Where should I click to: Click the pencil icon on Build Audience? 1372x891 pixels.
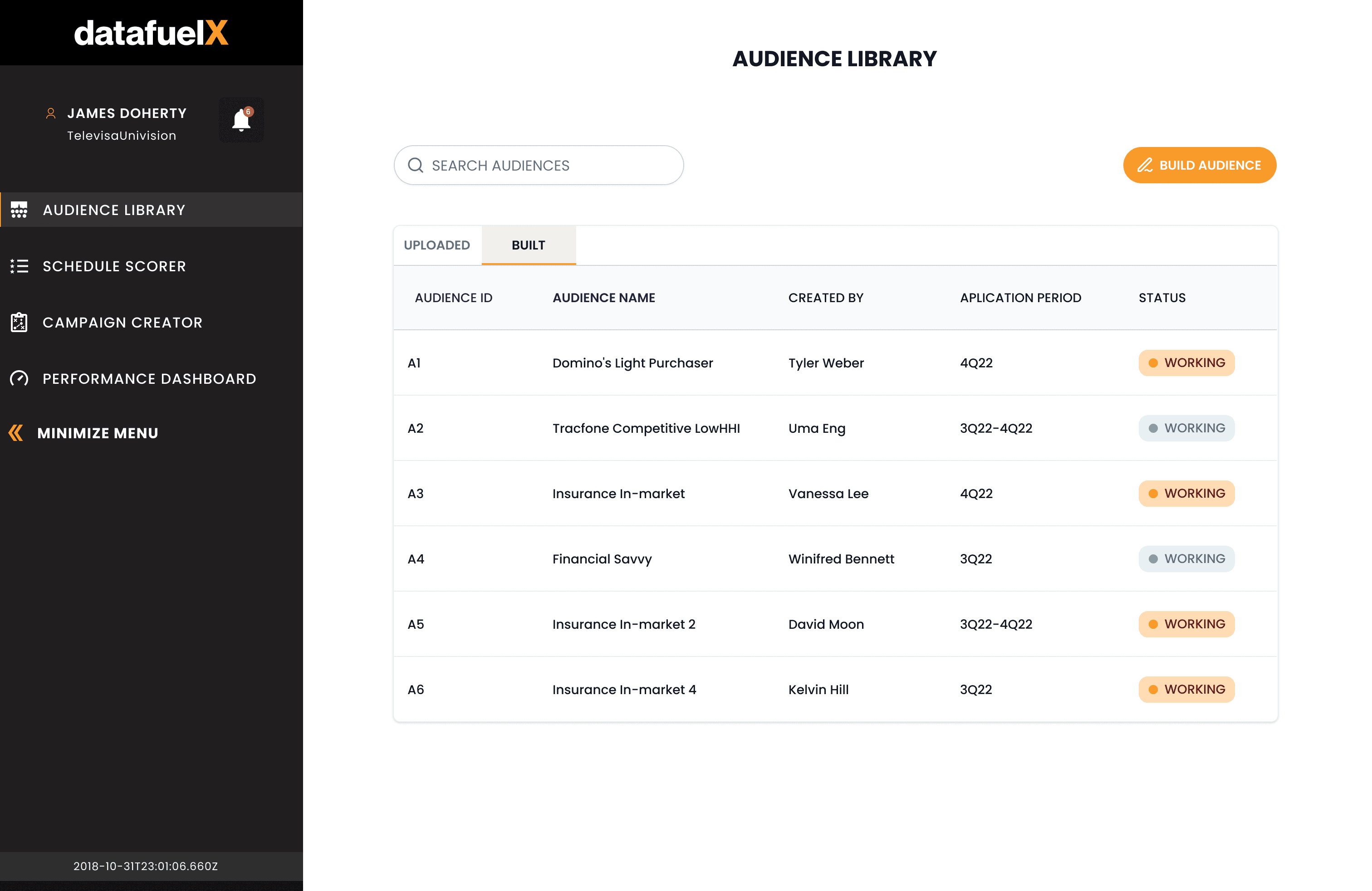(x=1145, y=166)
